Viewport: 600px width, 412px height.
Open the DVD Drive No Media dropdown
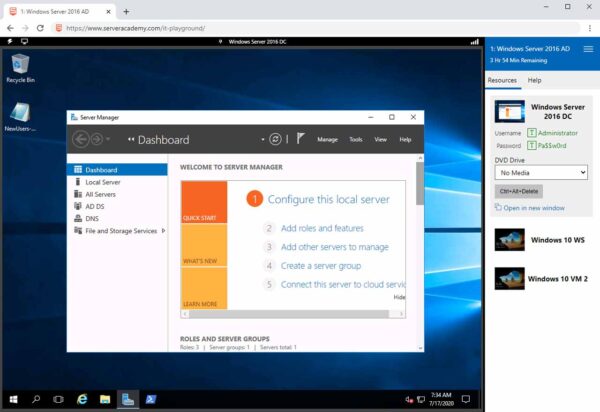541,173
